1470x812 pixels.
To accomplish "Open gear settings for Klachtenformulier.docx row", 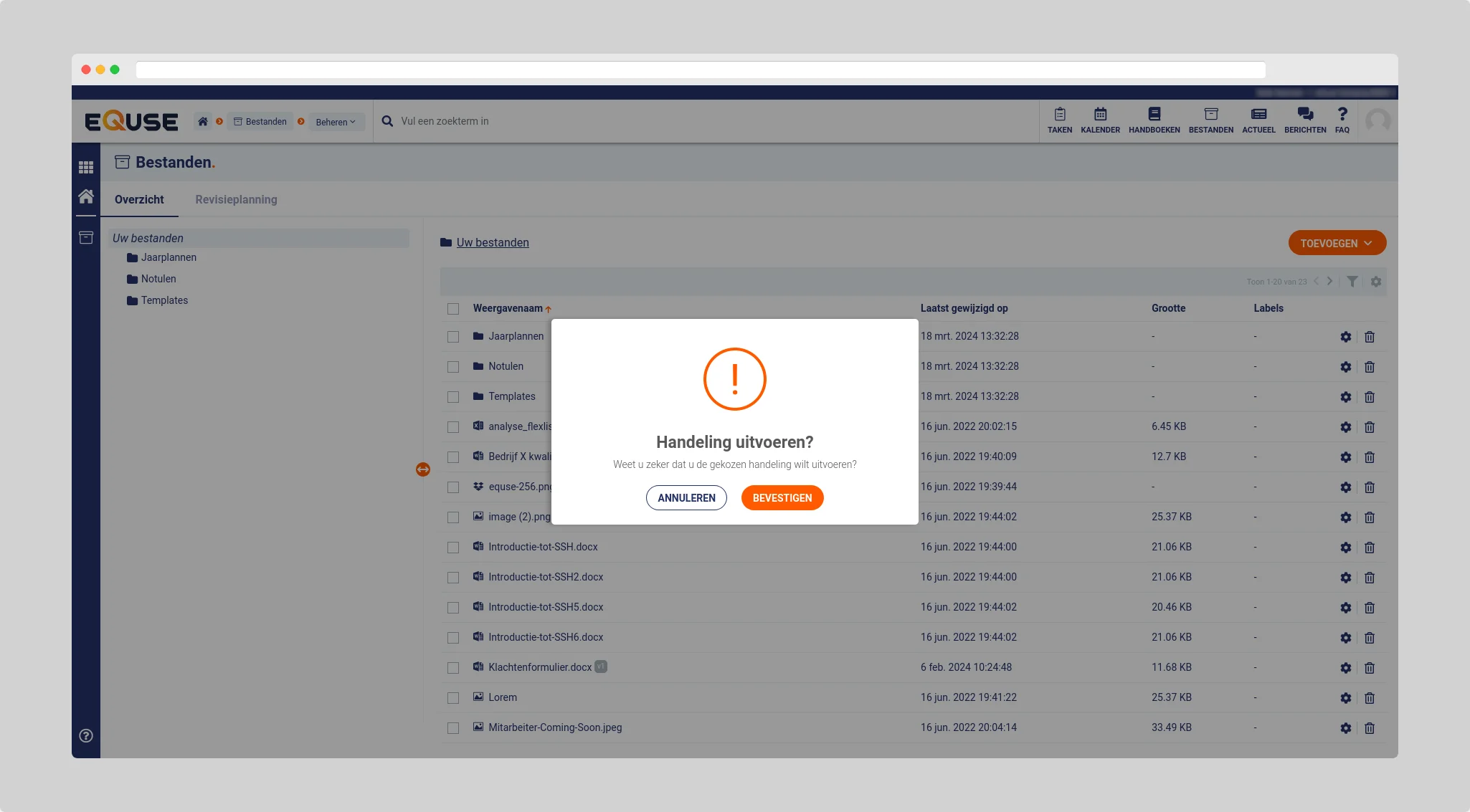I will pyautogui.click(x=1345, y=667).
